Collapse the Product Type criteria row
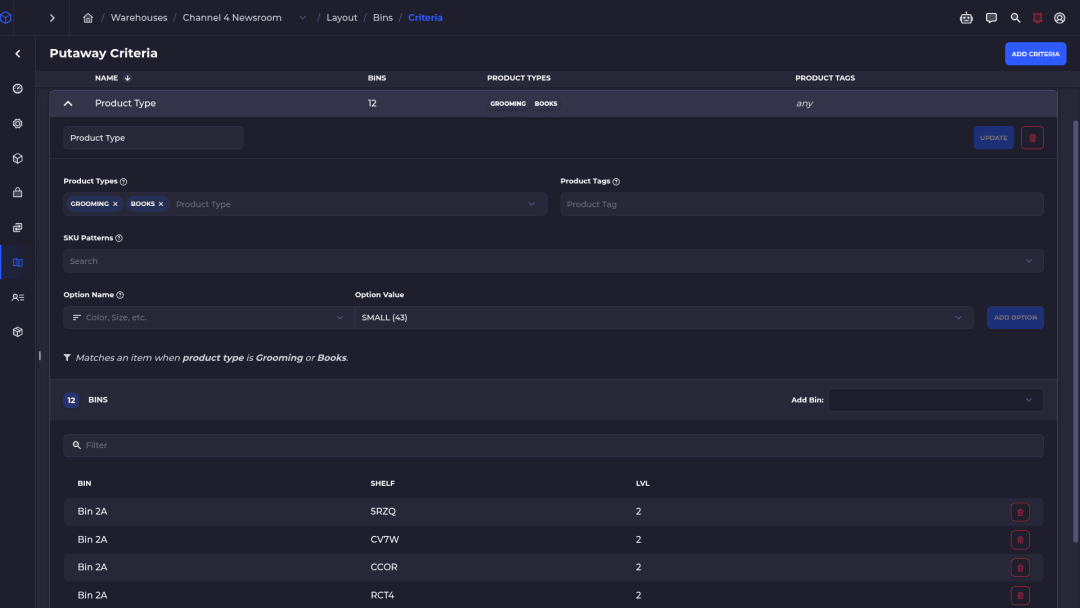This screenshot has width=1080, height=608. [x=68, y=103]
